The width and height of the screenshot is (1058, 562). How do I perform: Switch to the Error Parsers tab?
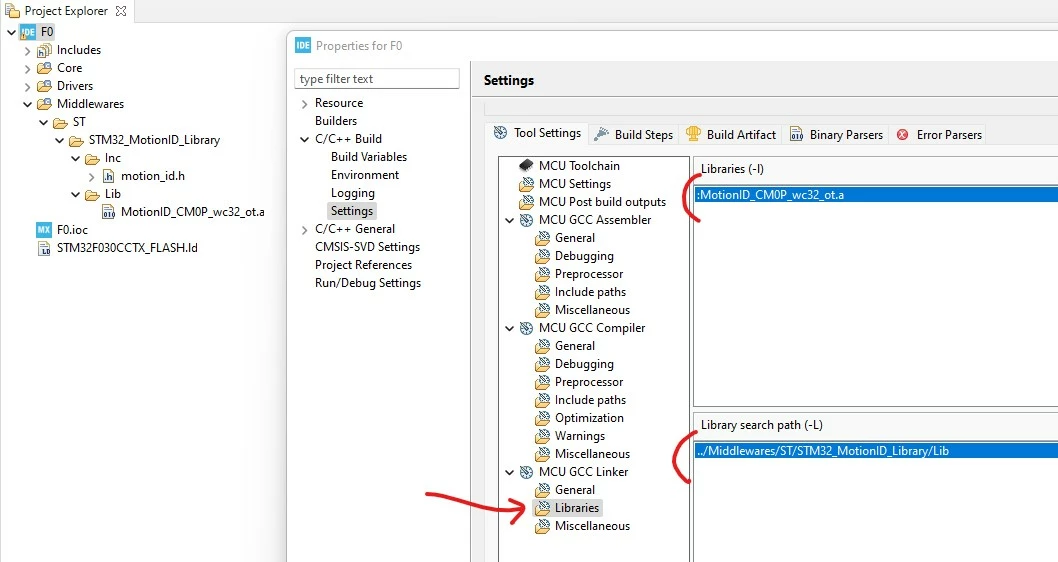[x=939, y=134]
